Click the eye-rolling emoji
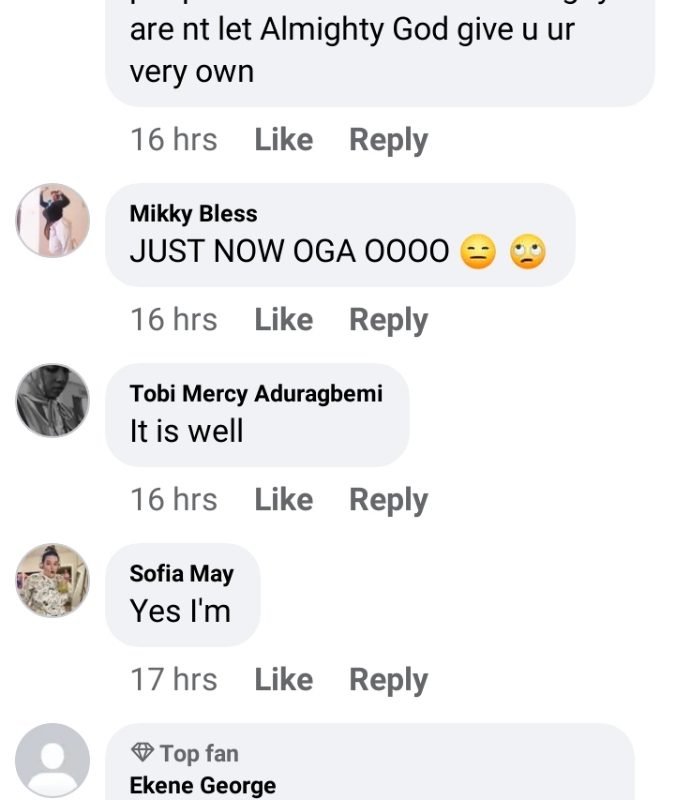Screen dimensions: 675x800 [x=527, y=251]
